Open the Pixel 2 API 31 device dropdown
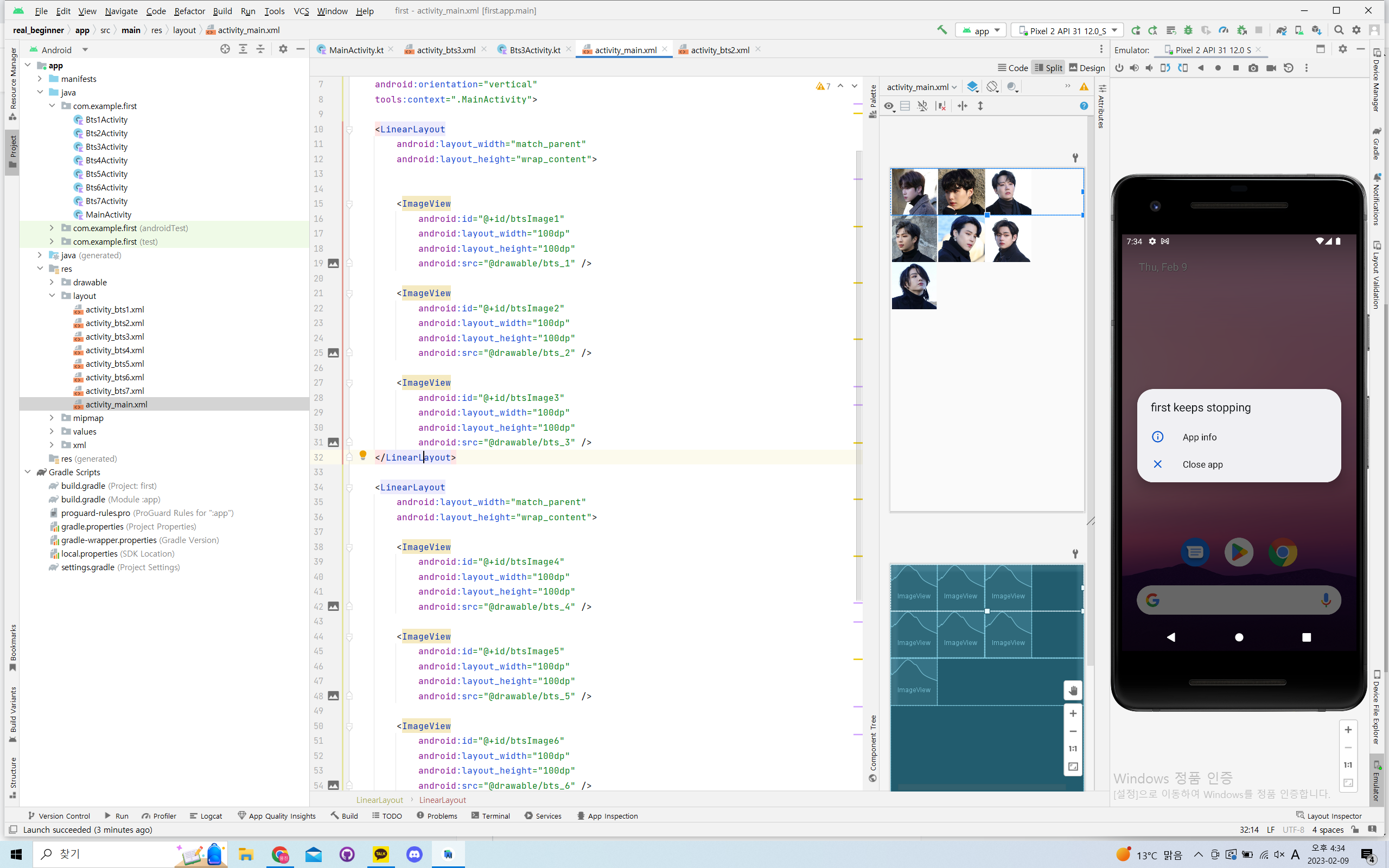This screenshot has height=868, width=1389. click(1067, 30)
